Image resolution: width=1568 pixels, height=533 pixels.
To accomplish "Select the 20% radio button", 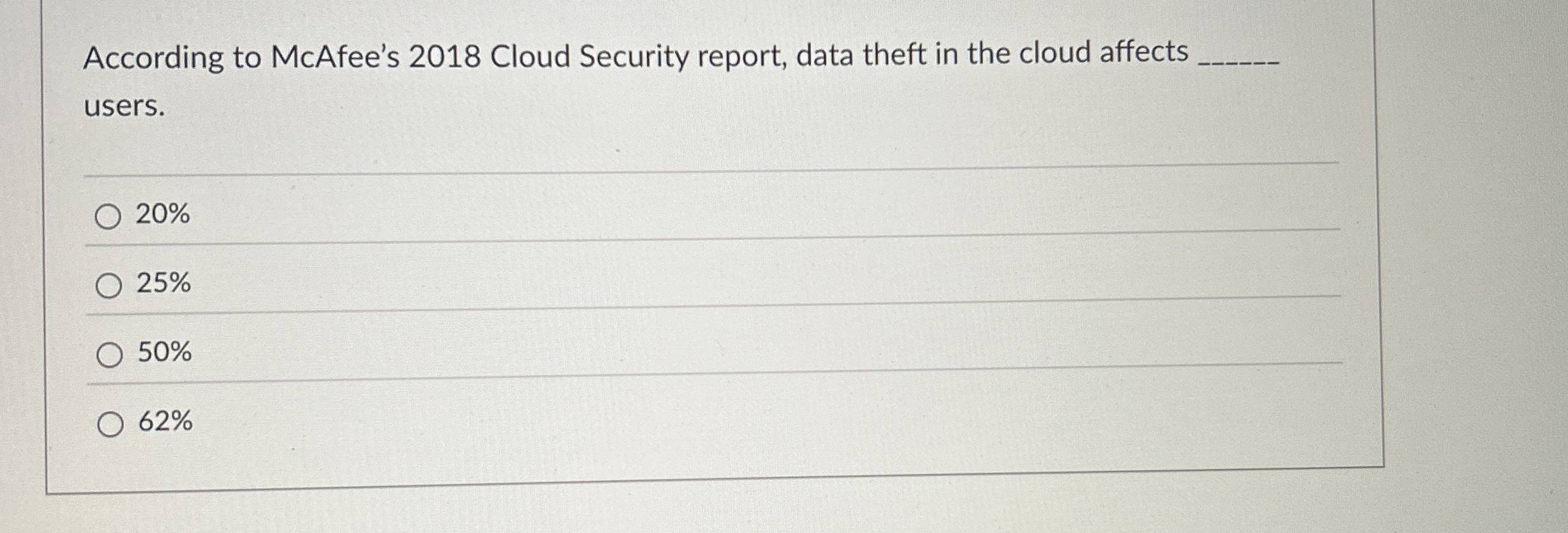I will pyautogui.click(x=108, y=215).
